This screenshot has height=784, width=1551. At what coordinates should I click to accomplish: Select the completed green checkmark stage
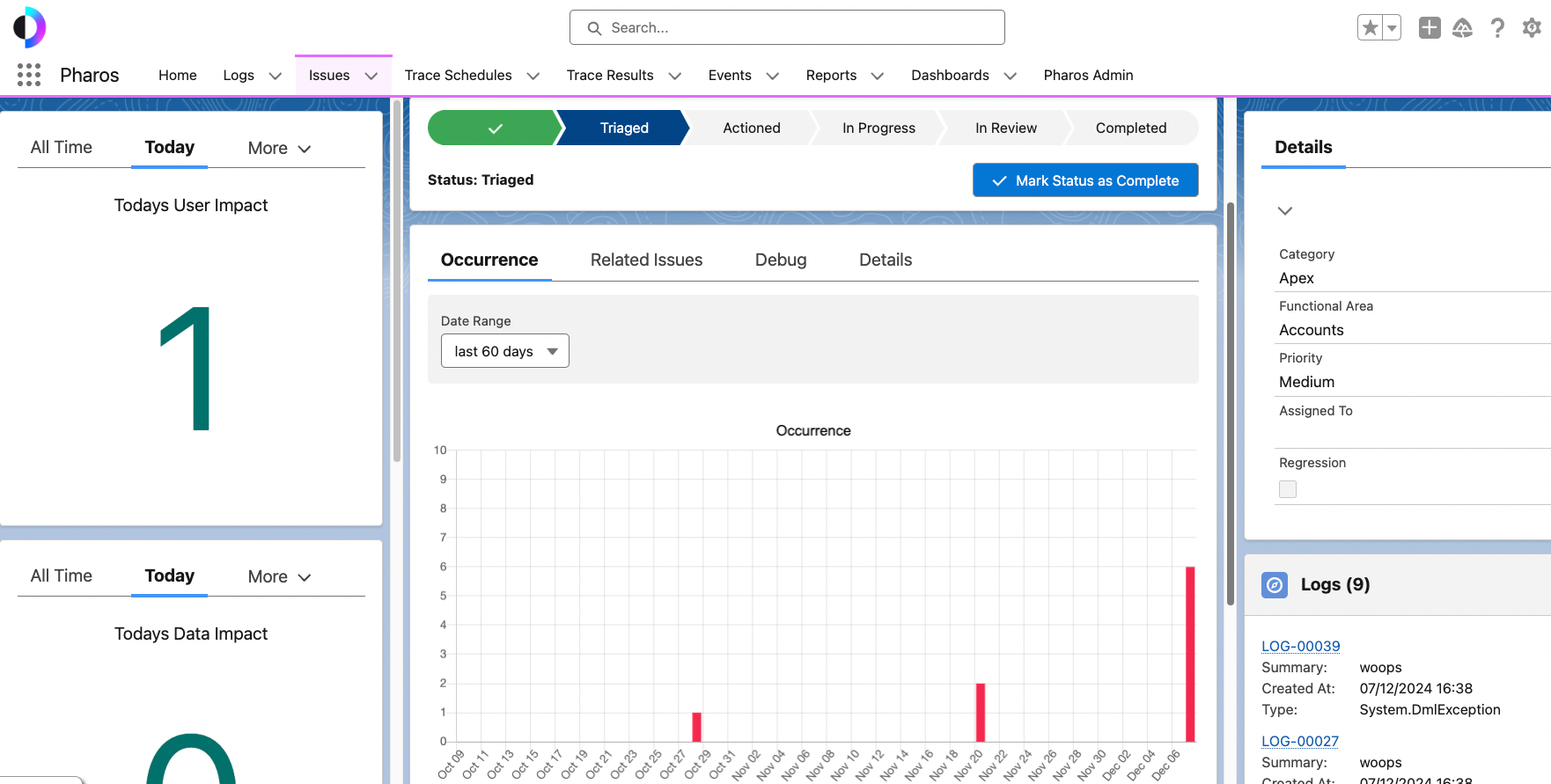[x=495, y=128]
